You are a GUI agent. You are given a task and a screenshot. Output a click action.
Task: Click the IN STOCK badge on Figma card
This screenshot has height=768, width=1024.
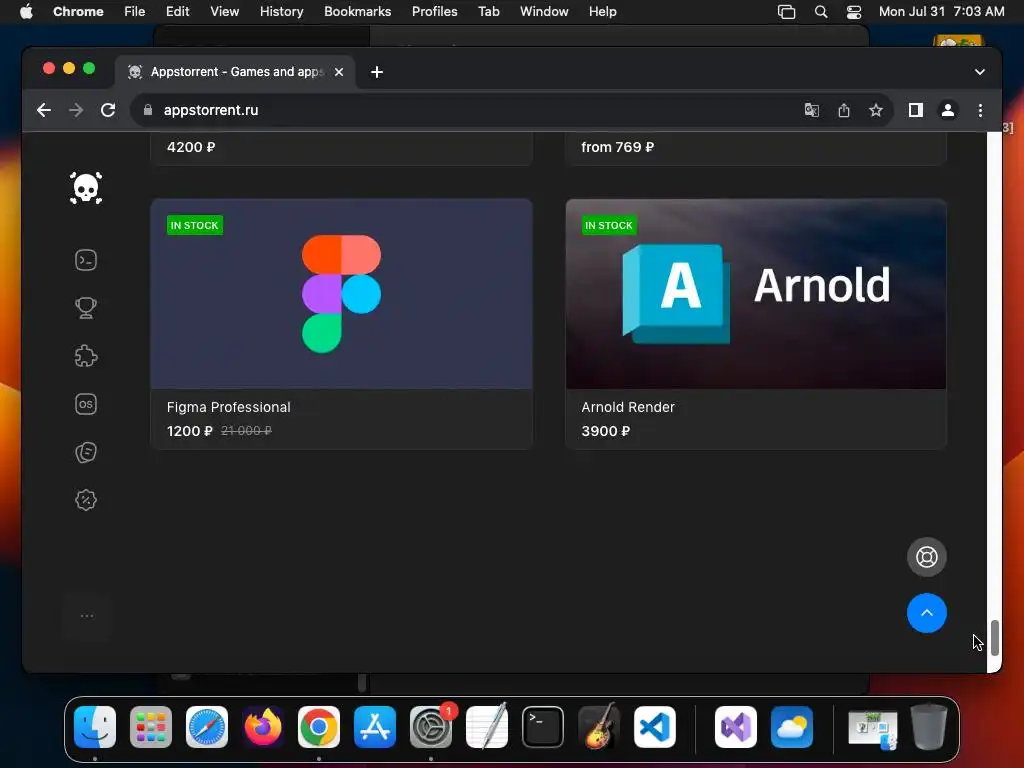click(195, 225)
